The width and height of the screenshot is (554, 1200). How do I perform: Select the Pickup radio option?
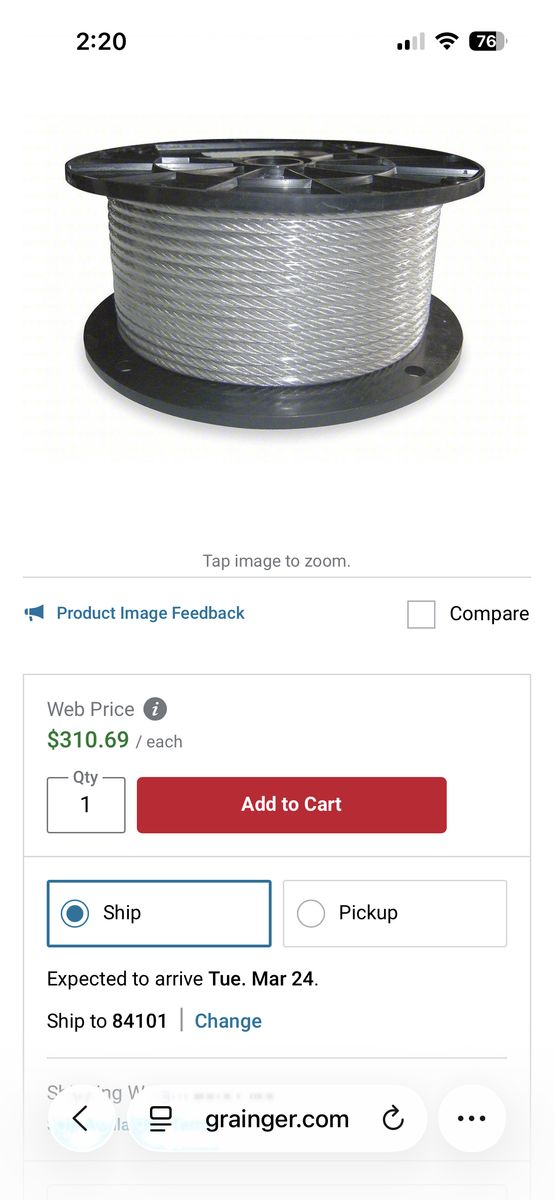(x=395, y=913)
